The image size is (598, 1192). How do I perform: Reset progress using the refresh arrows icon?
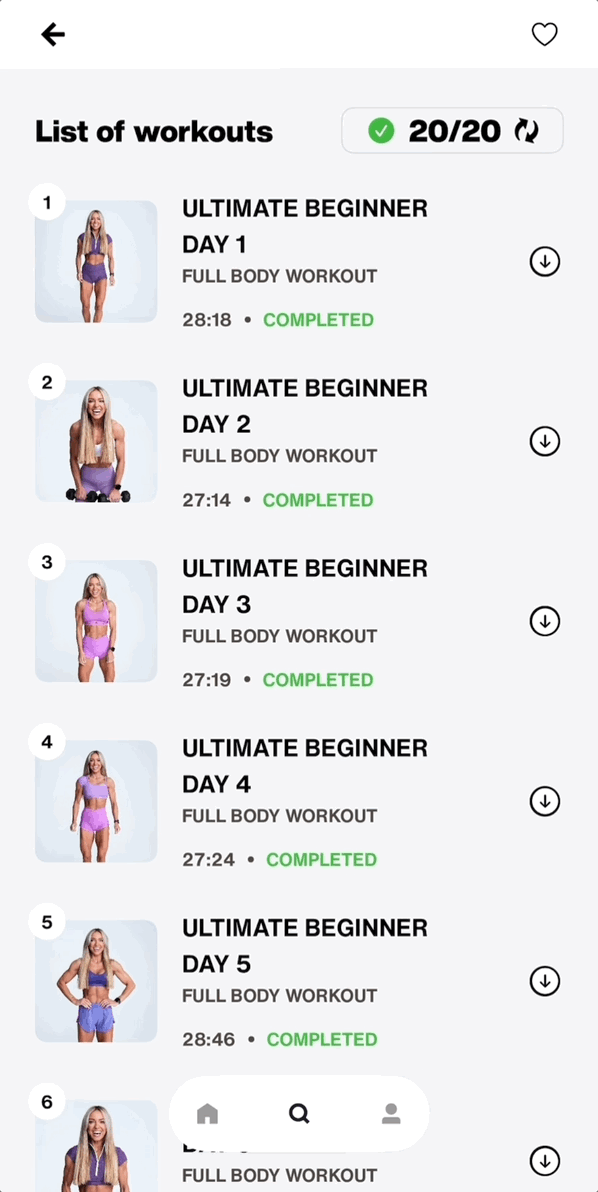coord(527,132)
